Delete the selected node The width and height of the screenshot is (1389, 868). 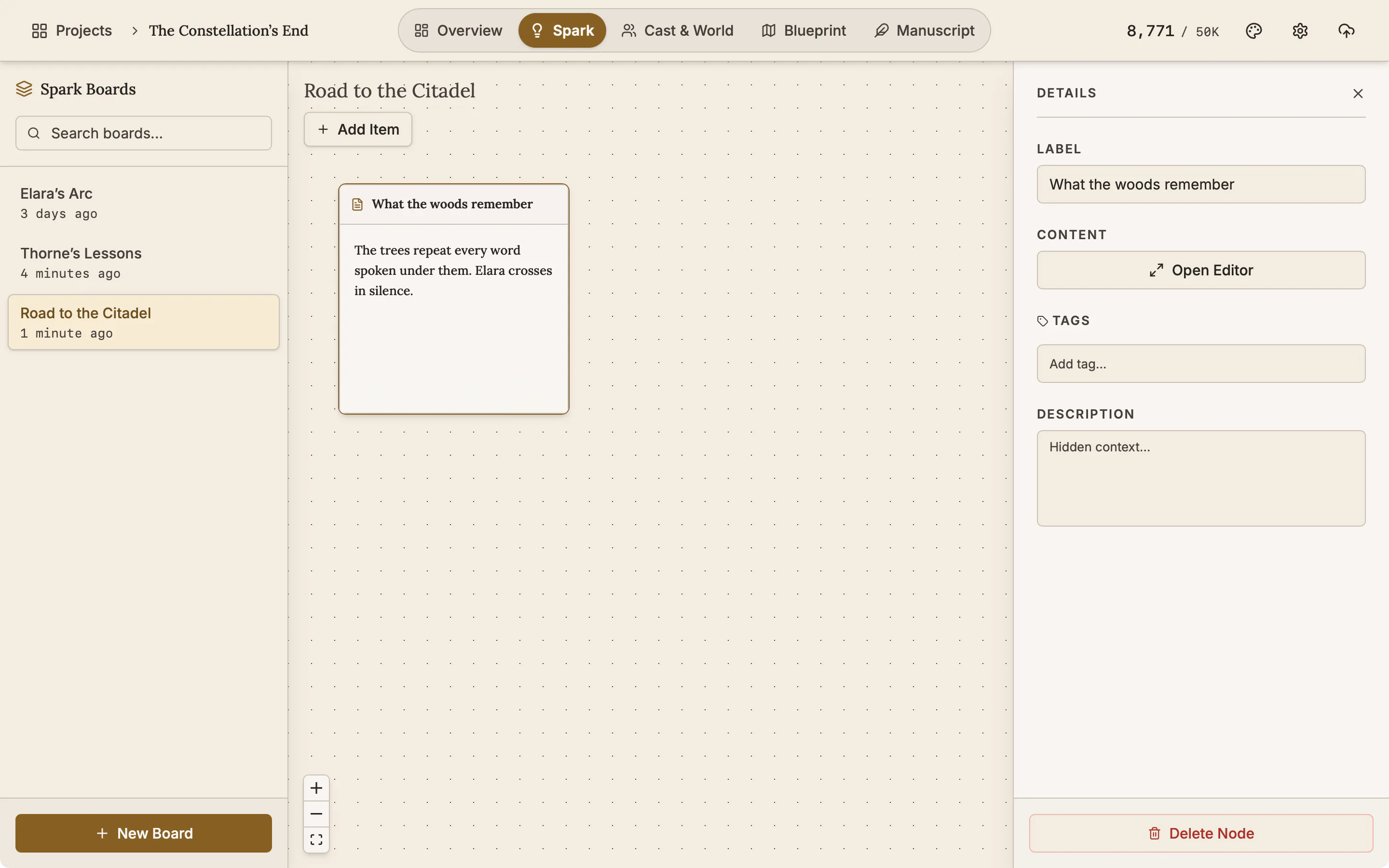[x=1201, y=833]
